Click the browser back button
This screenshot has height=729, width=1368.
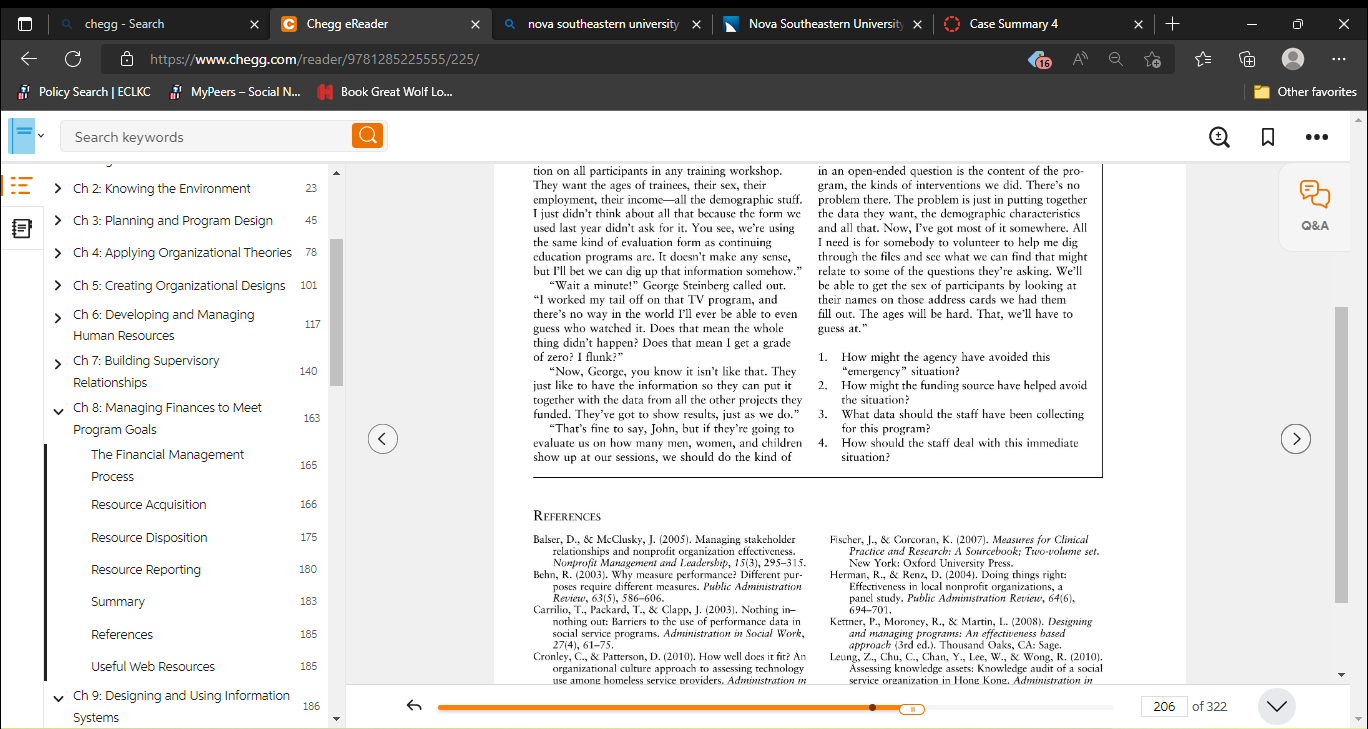(x=29, y=59)
